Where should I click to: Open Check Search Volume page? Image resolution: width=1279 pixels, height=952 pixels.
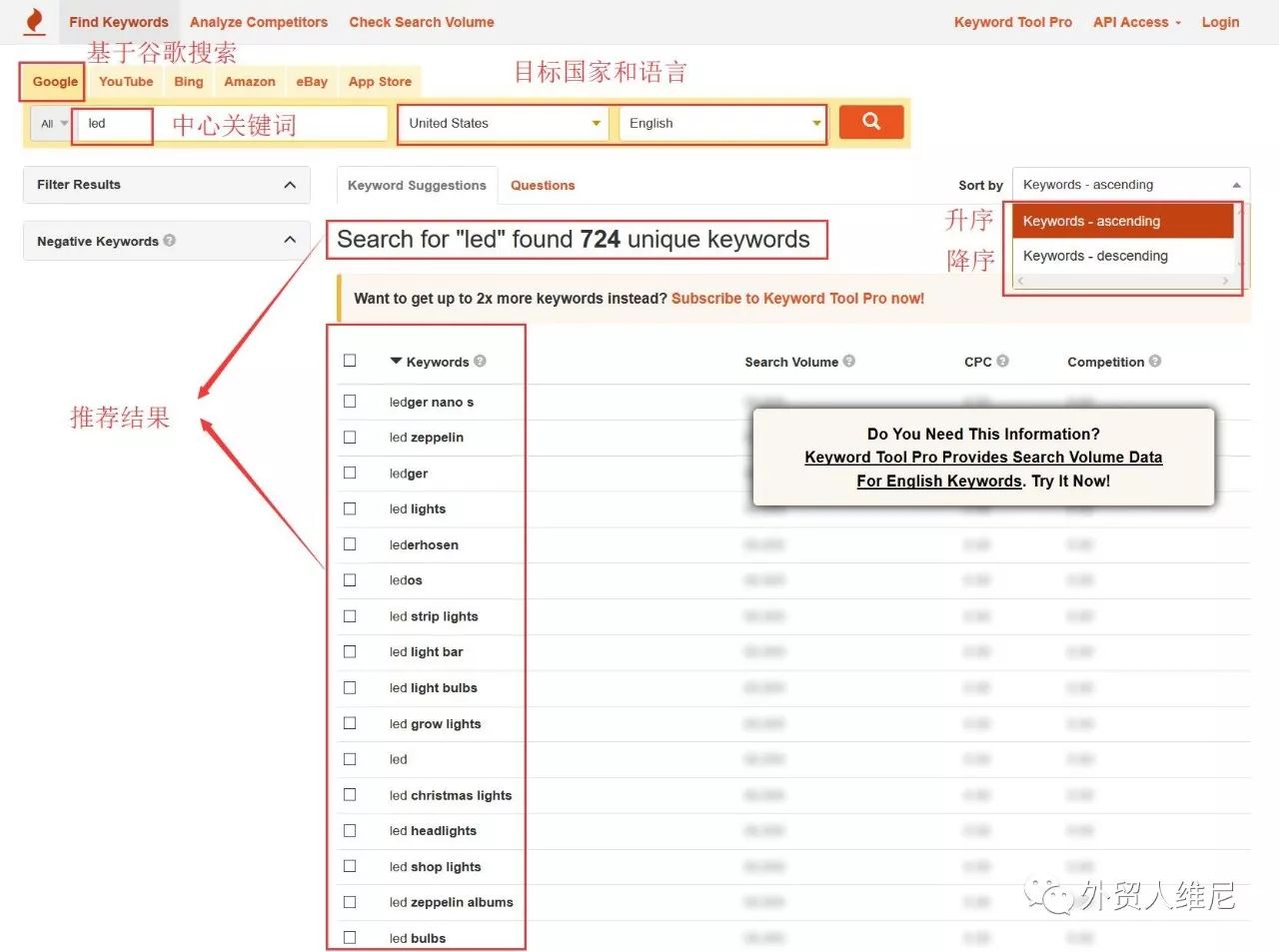422,22
